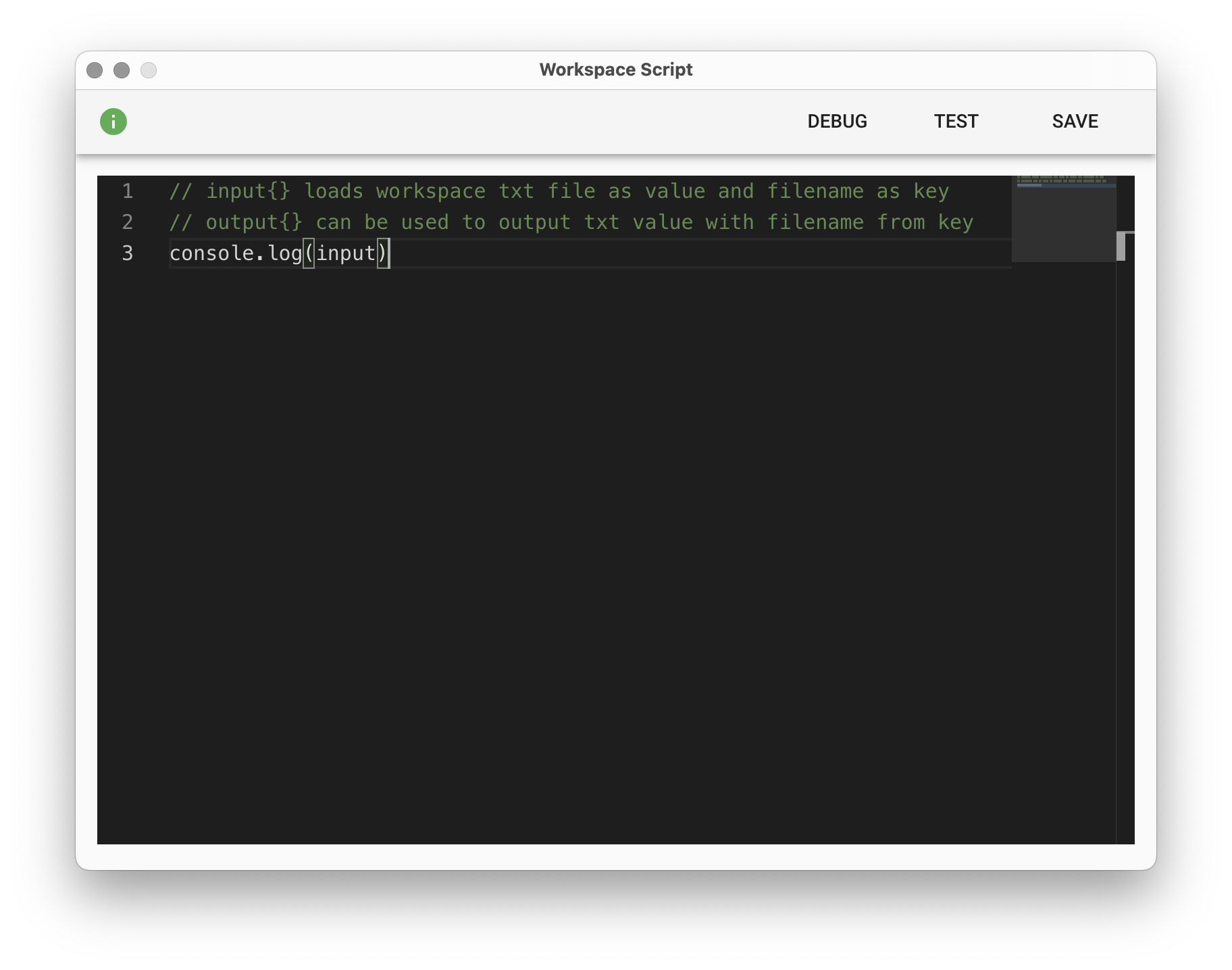Place cursor in the "loads workspace" comment
This screenshot has height=970, width=1232.
[394, 191]
